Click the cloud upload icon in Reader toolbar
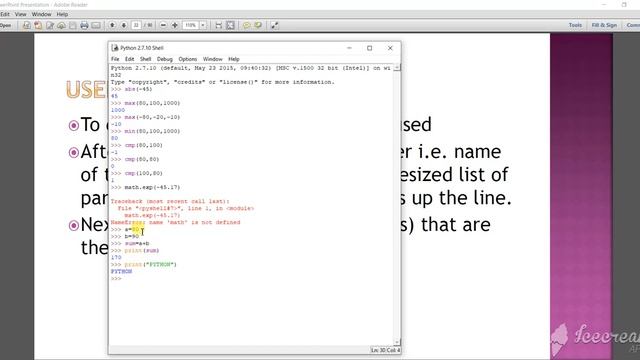 61,25
